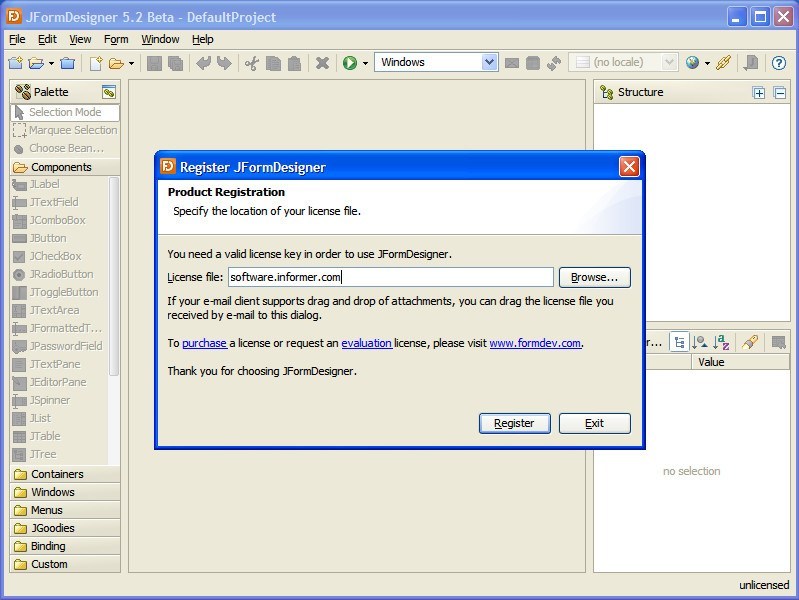Click the Save All toolbar icon
799x600 pixels.
(175, 63)
